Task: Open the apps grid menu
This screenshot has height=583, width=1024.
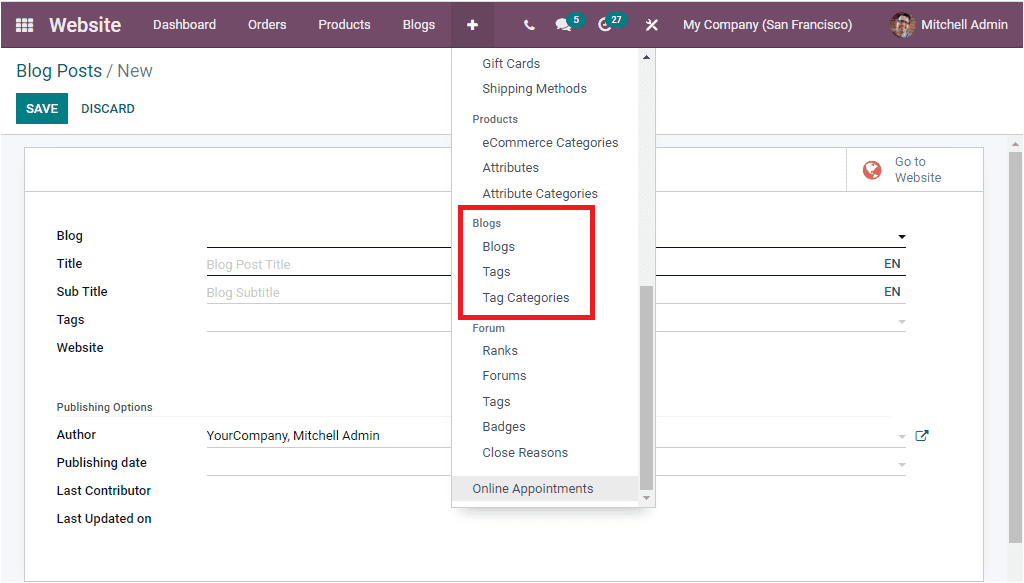Action: click(x=22, y=24)
